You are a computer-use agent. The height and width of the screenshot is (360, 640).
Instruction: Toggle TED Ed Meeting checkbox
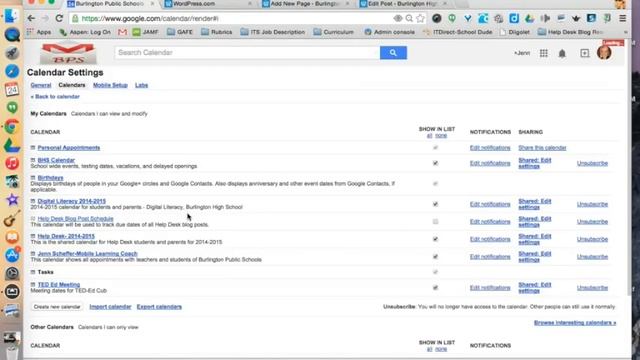point(436,288)
